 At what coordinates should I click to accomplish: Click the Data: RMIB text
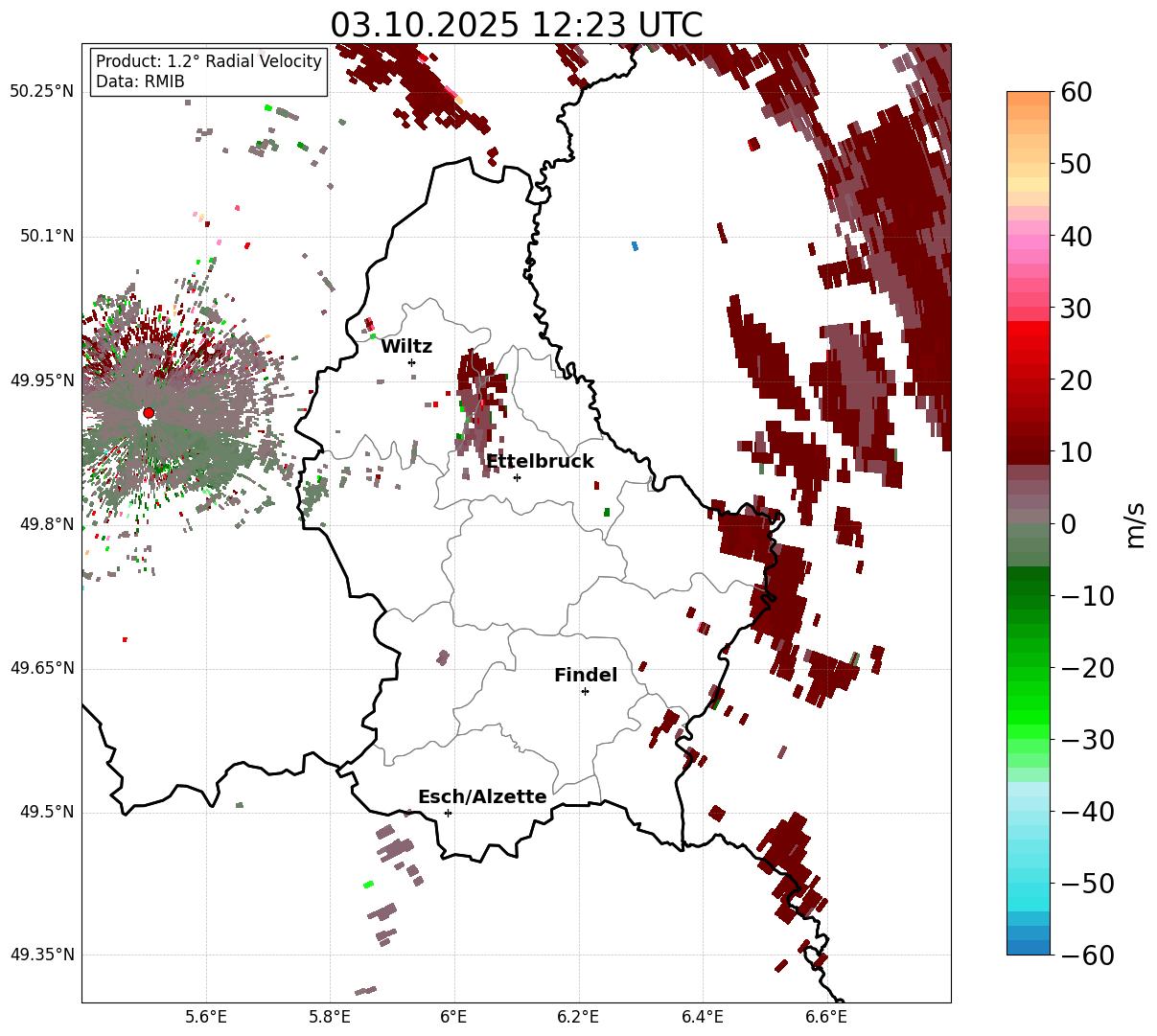[140, 81]
